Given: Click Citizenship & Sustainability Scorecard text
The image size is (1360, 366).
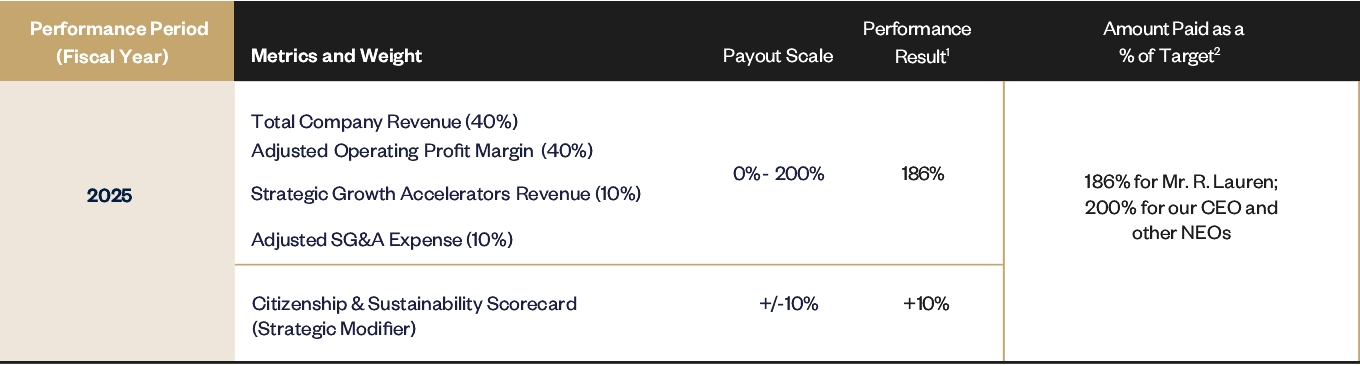Looking at the screenshot, I should click(414, 303).
